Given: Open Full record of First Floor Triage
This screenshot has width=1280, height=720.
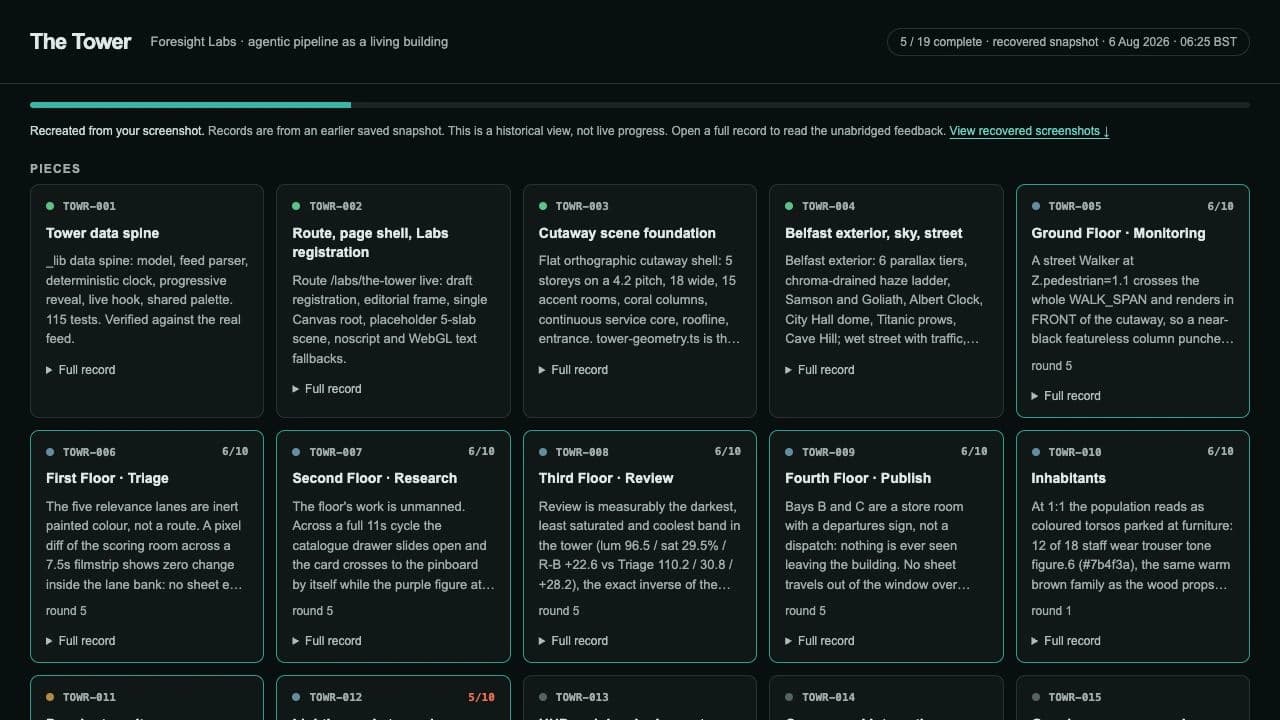Looking at the screenshot, I should click(x=81, y=641).
